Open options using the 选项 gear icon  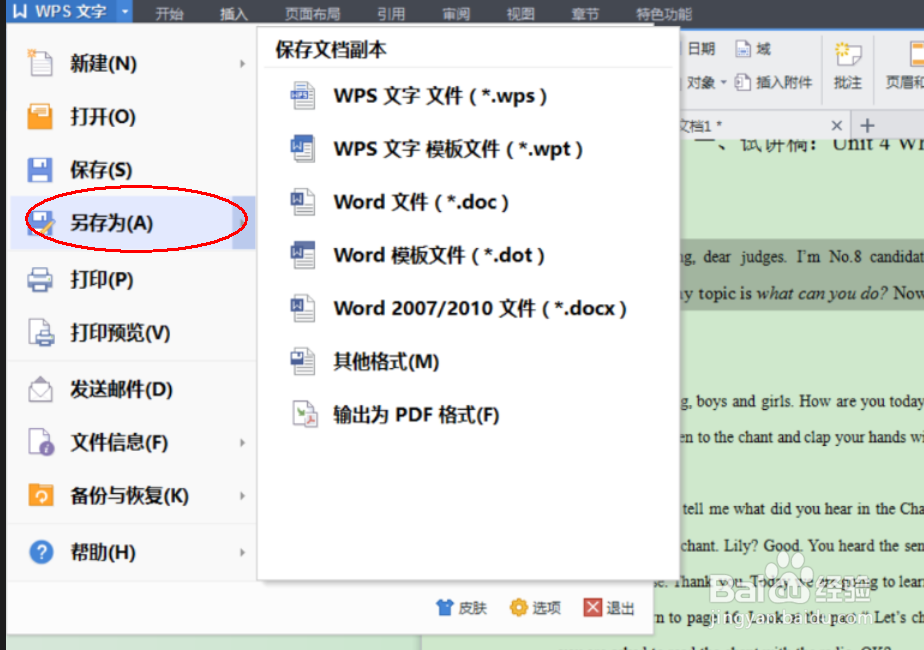click(518, 607)
